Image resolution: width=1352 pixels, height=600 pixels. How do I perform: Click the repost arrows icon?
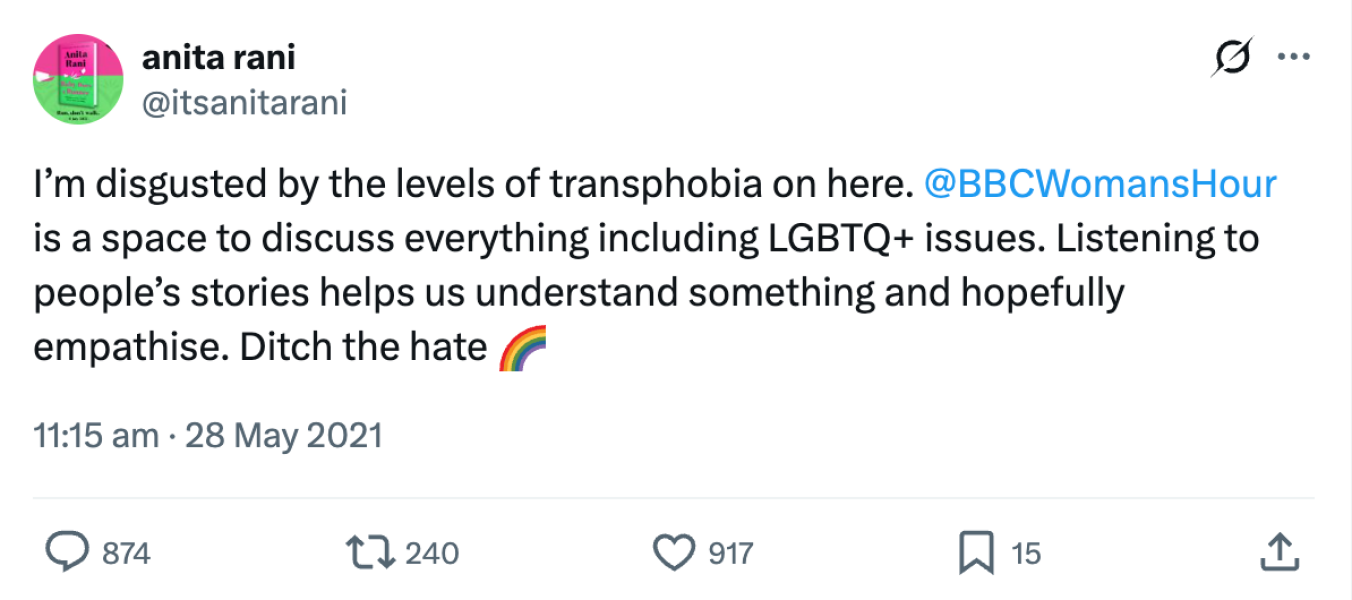(x=367, y=552)
